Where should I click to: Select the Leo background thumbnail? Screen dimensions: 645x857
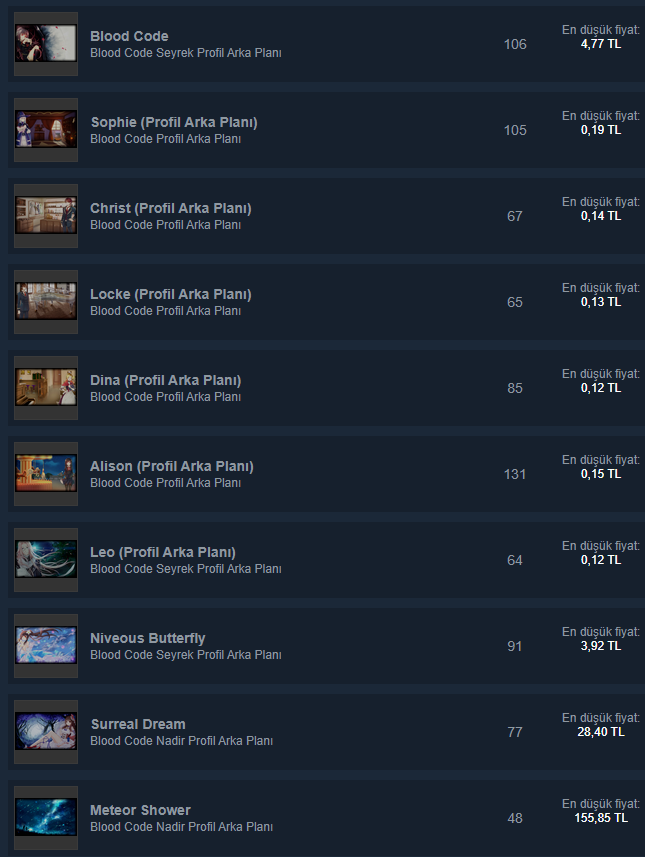click(x=46, y=560)
